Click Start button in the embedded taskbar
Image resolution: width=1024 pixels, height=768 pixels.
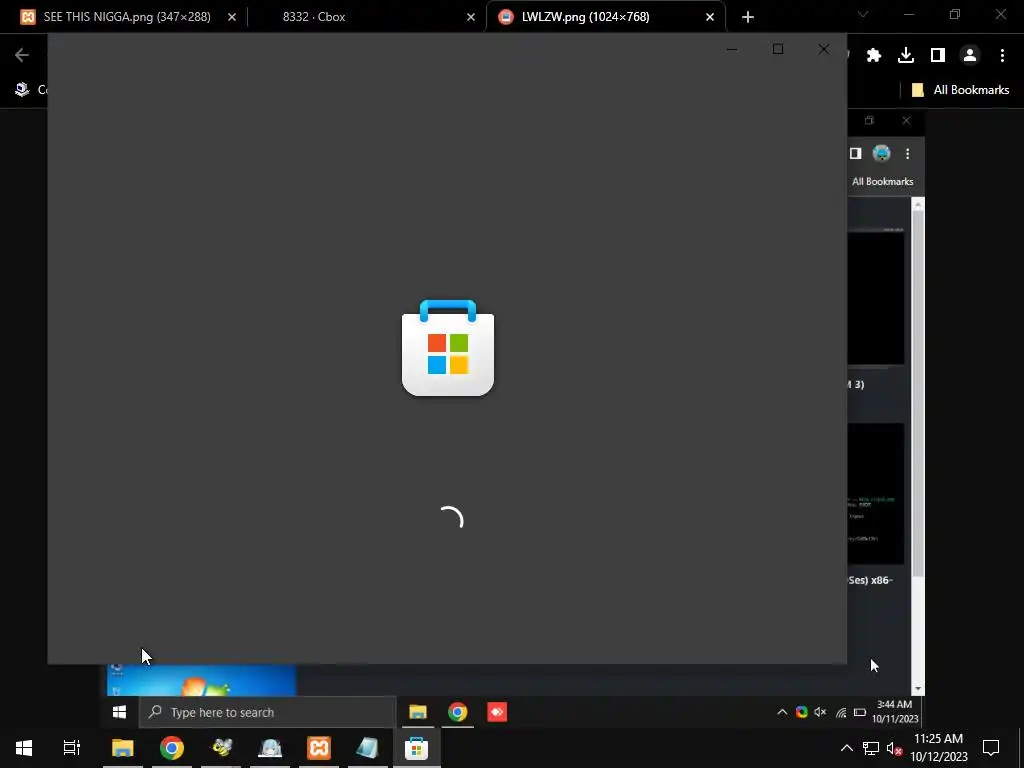pos(119,712)
